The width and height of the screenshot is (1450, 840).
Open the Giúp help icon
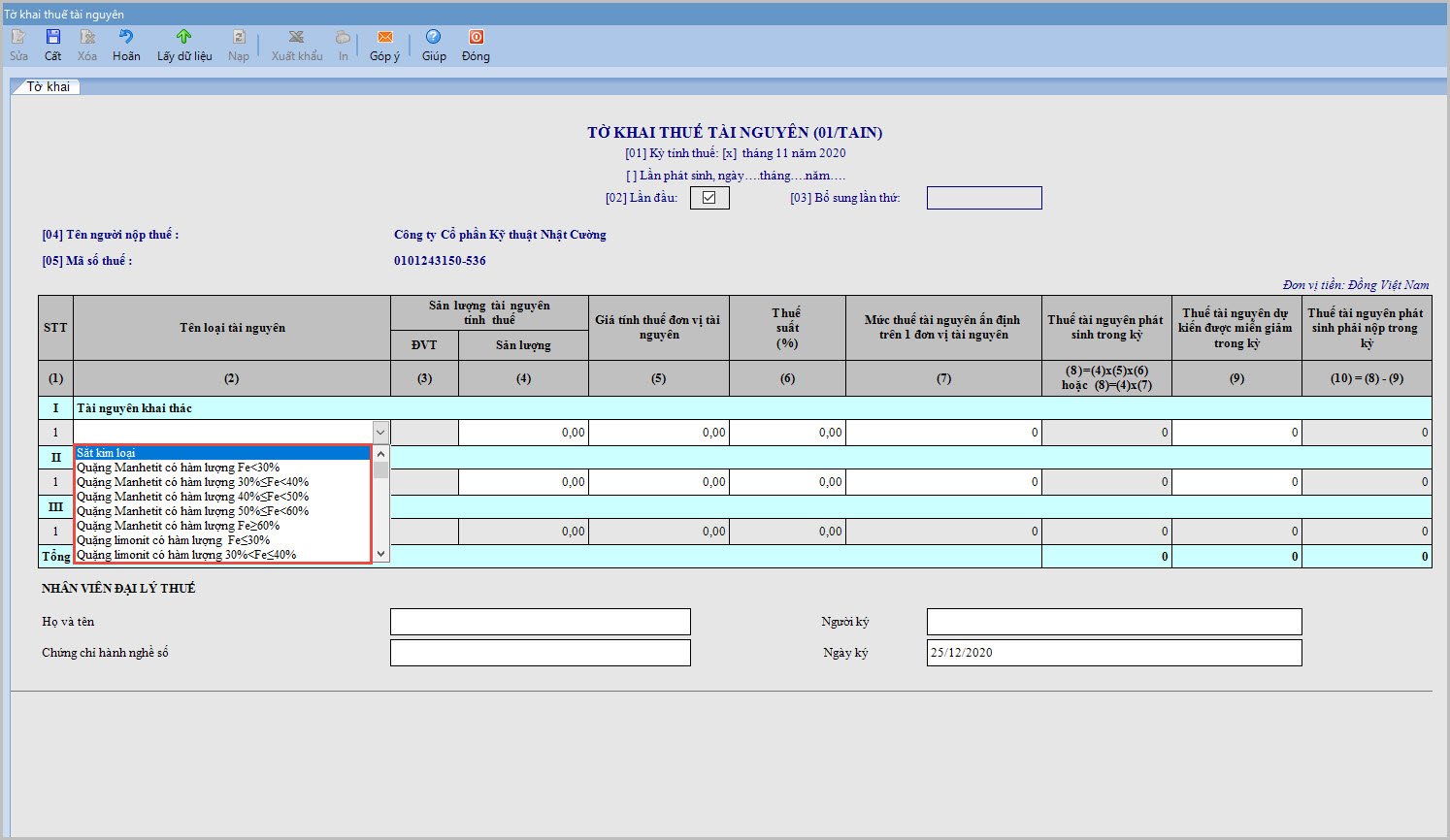click(x=434, y=38)
